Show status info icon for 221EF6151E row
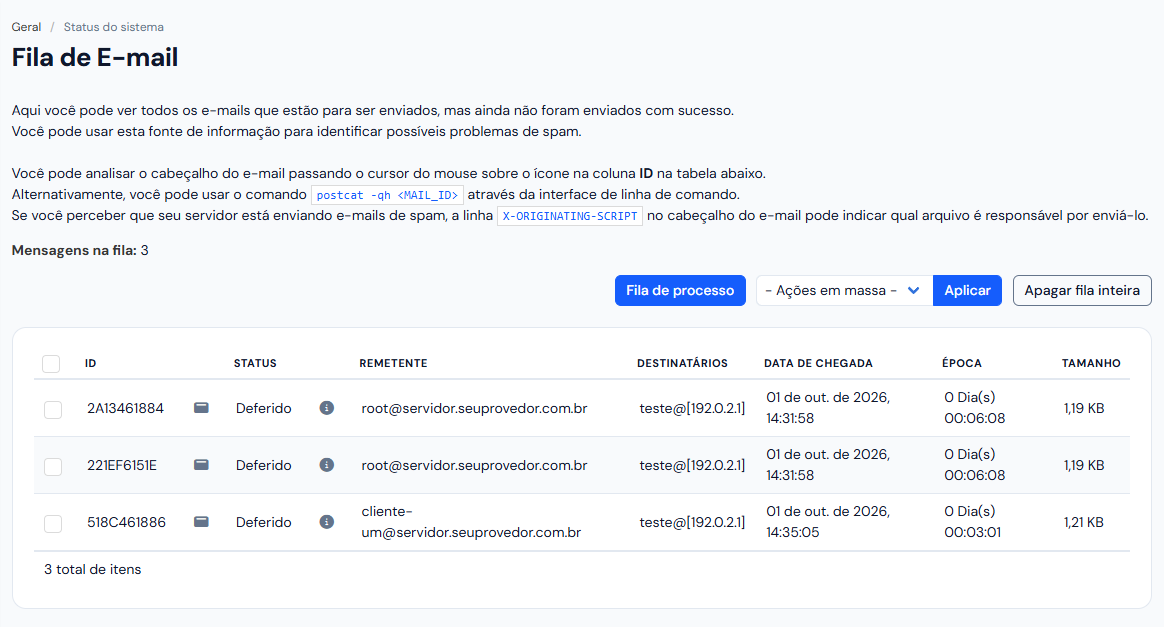 327,465
